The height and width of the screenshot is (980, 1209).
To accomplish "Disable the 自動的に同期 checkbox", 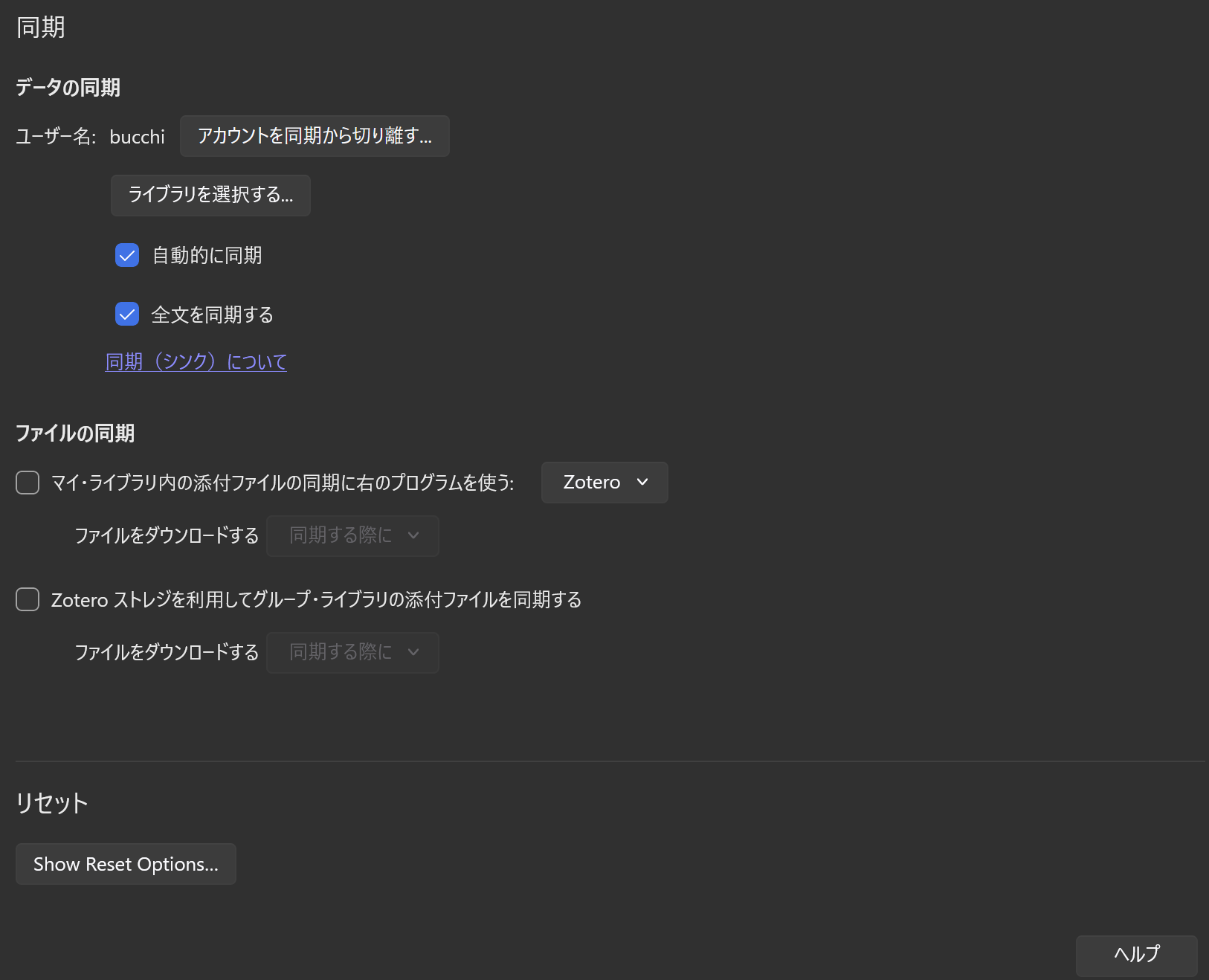I will 127,255.
